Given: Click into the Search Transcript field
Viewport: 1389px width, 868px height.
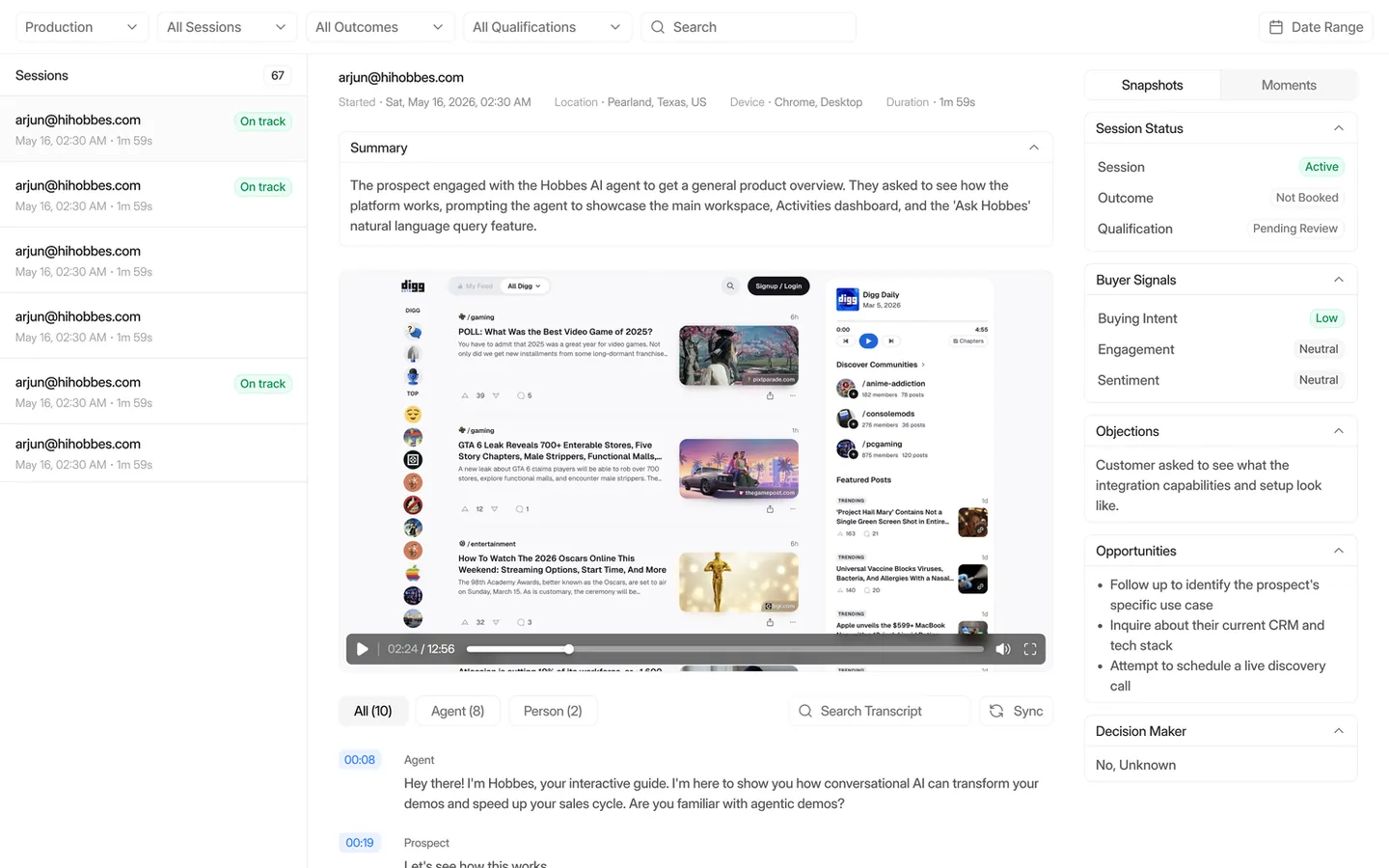Looking at the screenshot, I should pos(880,711).
